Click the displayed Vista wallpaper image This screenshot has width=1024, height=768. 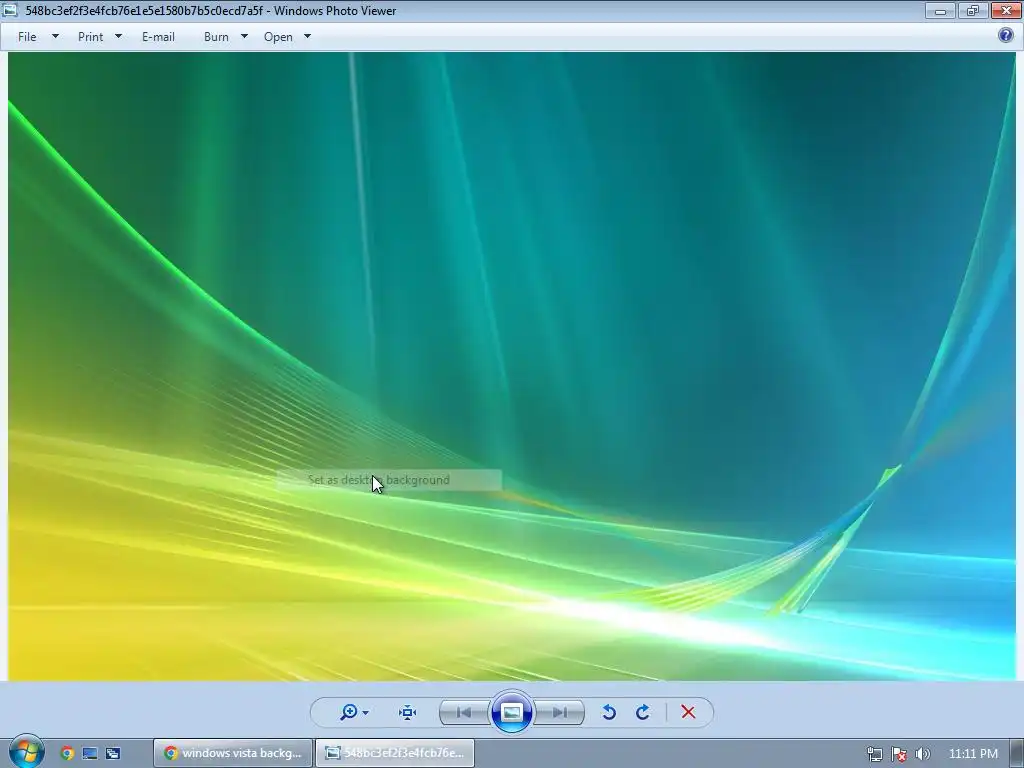click(512, 366)
